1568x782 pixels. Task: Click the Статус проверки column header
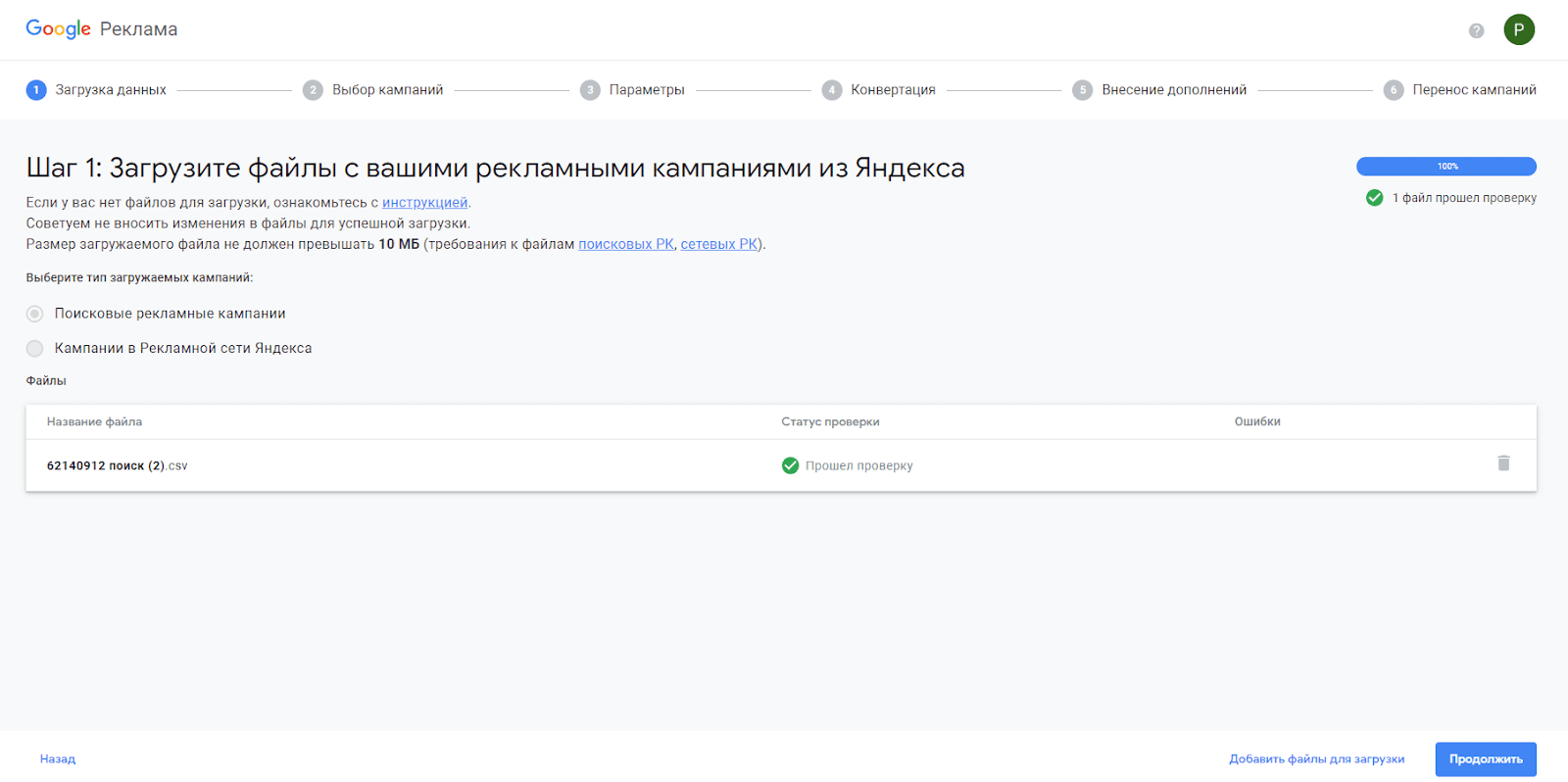(830, 422)
